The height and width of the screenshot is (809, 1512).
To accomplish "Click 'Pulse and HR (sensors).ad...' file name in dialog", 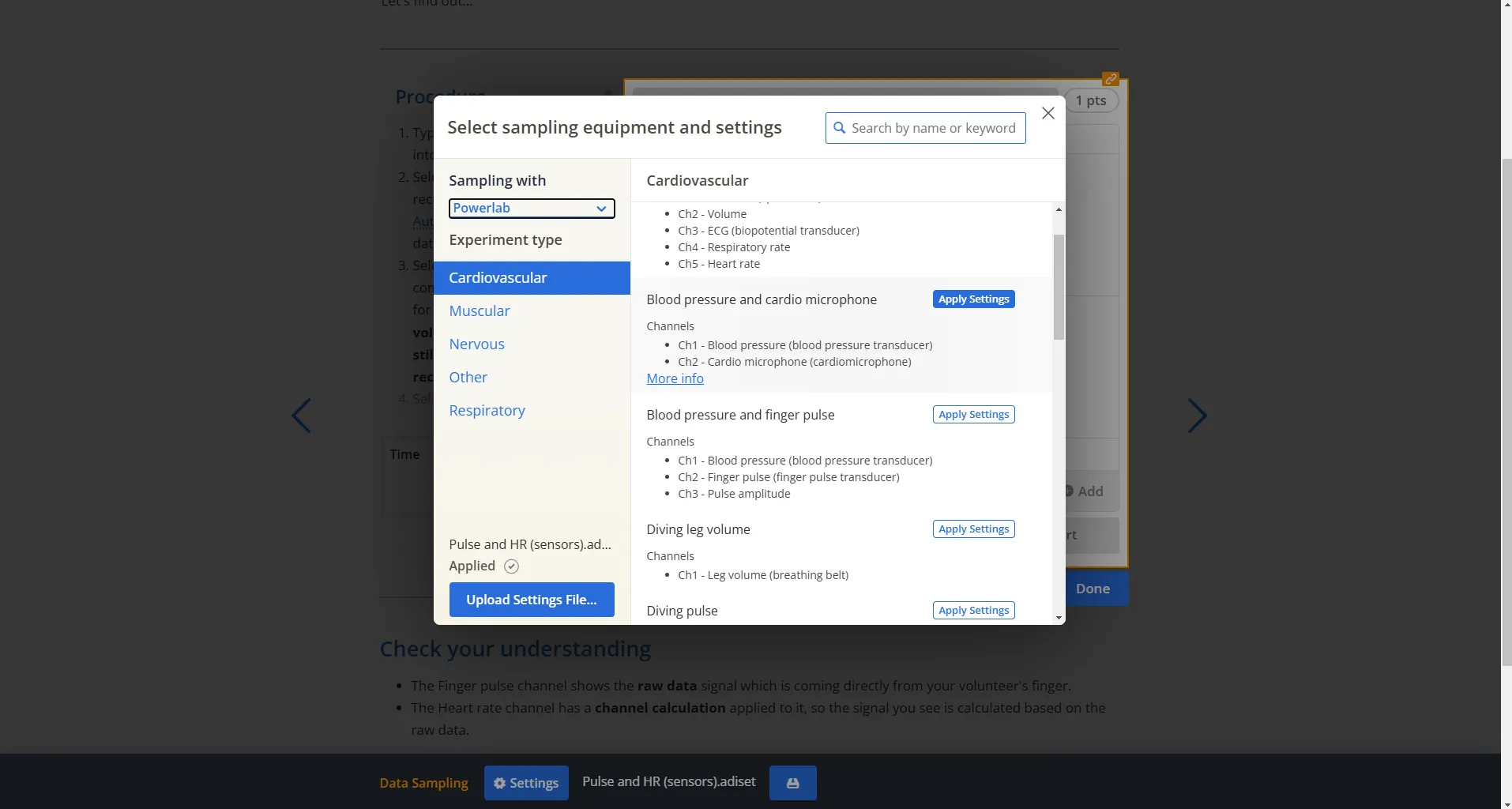I will click(x=530, y=544).
